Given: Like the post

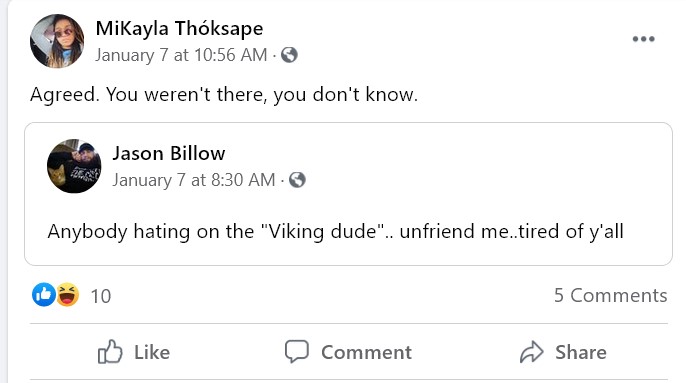Looking at the screenshot, I should coord(134,352).
